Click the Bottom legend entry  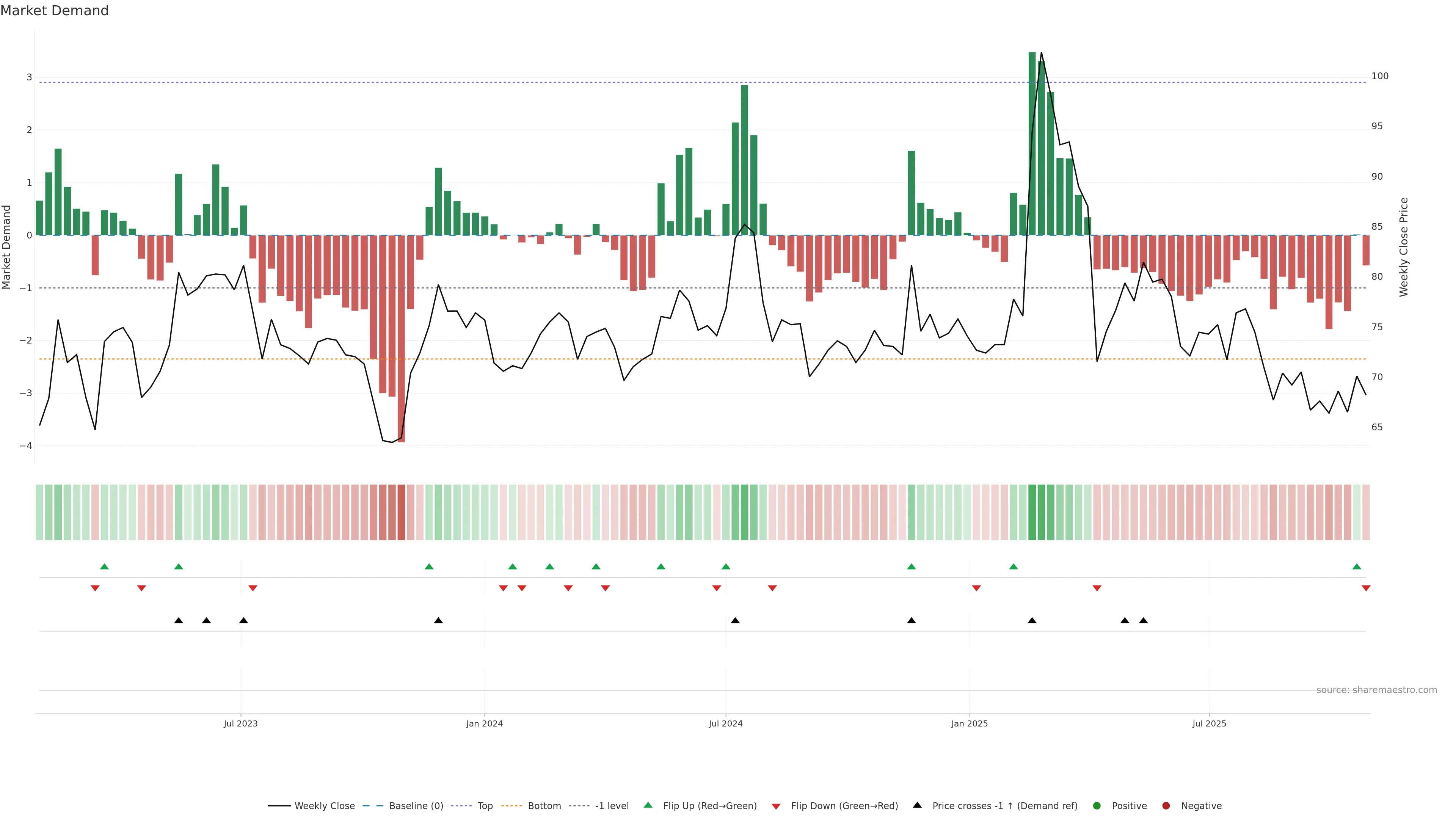[544, 806]
